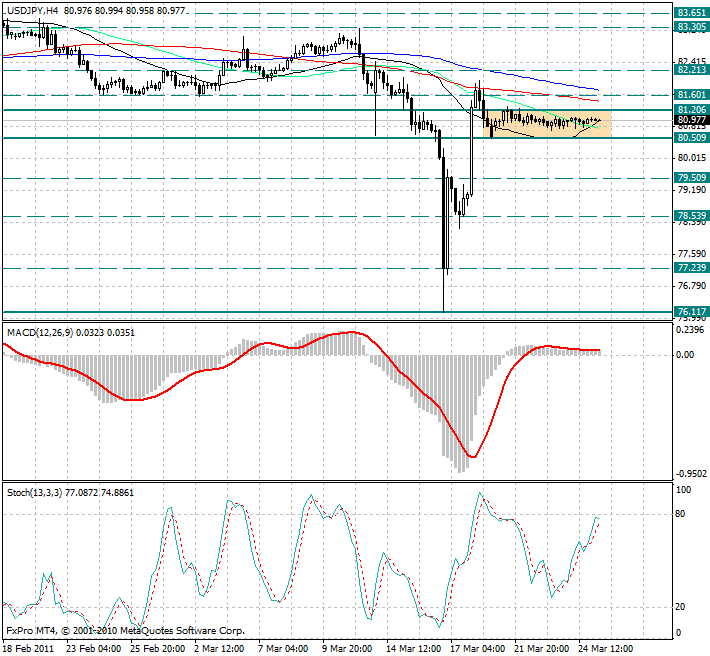710x656 pixels.
Task: Select the 80.509 support level label
Action: tap(691, 138)
